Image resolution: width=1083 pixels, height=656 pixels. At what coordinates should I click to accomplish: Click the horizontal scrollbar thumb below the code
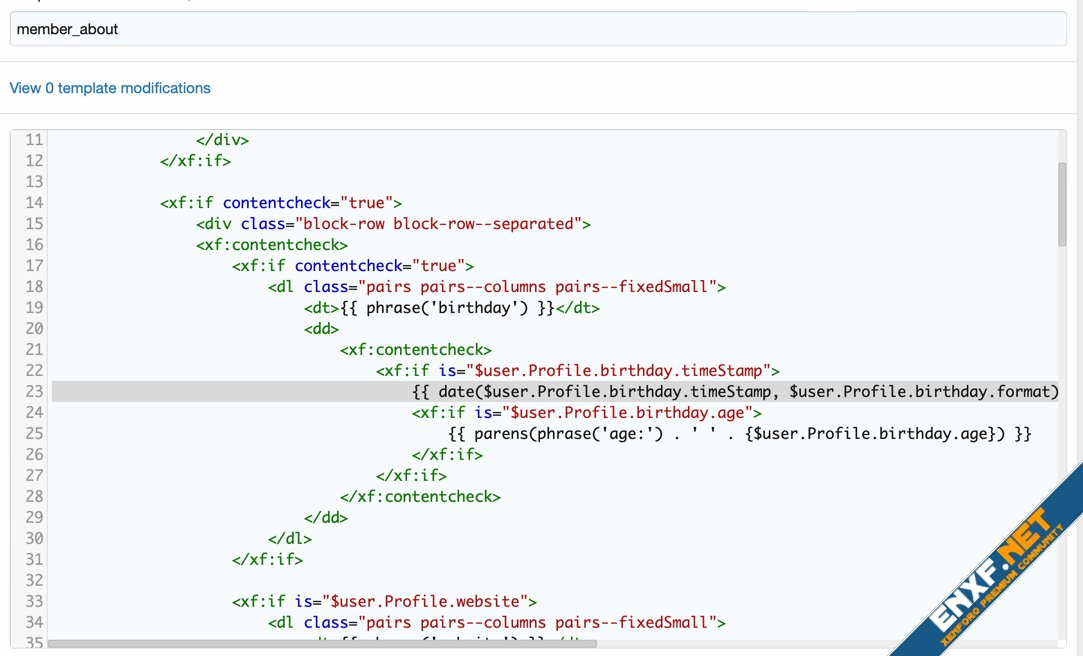tap(322, 644)
